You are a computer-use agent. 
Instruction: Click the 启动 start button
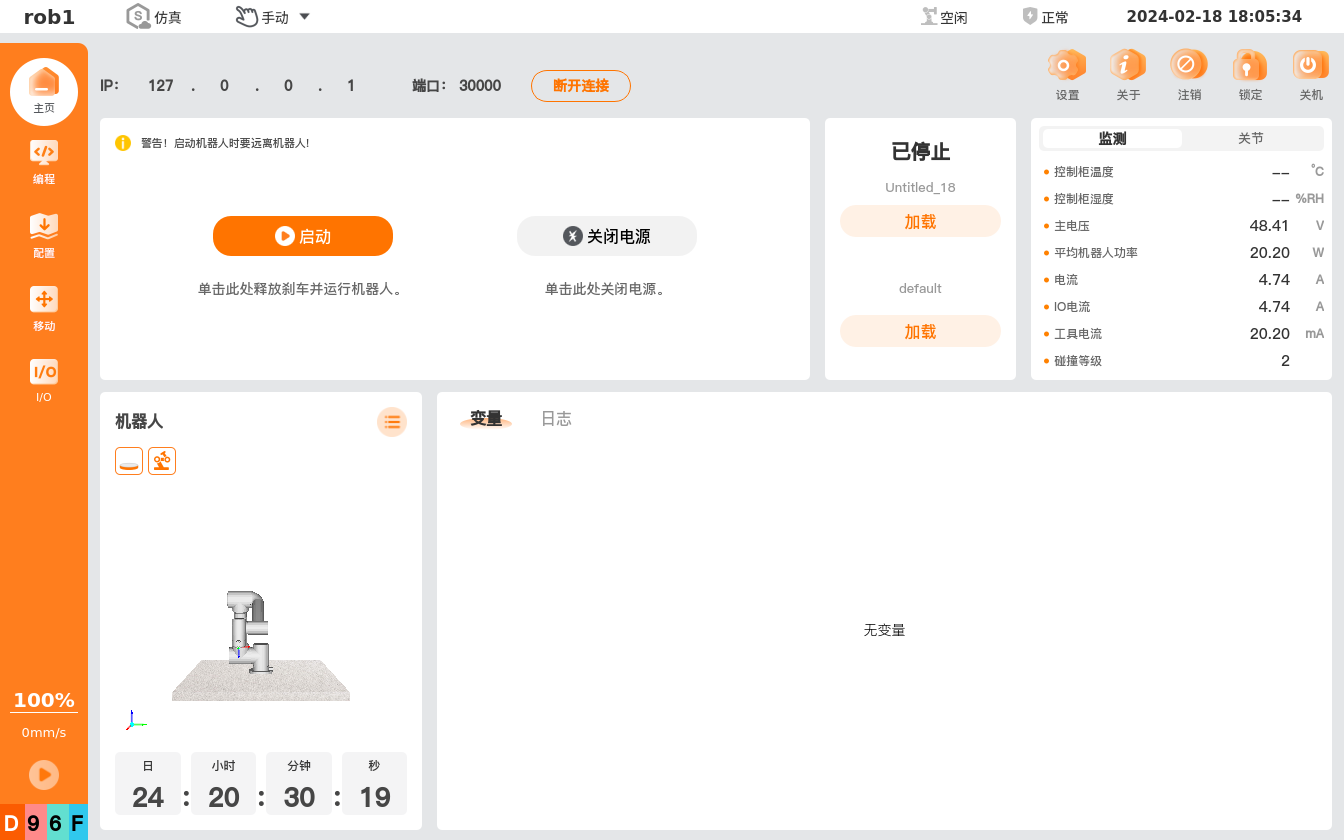point(303,236)
